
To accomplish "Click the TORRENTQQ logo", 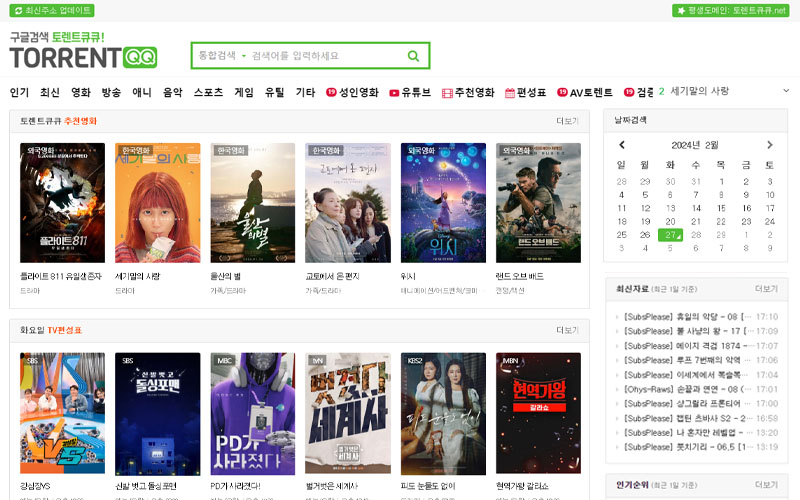I will click(83, 57).
